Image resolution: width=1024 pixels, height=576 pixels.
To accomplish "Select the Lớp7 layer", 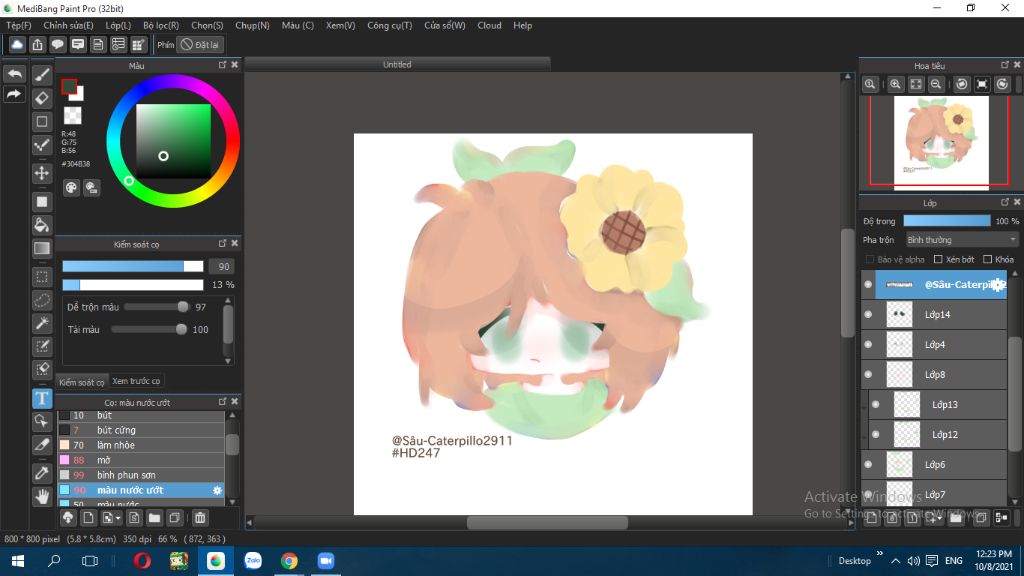I will tap(934, 494).
